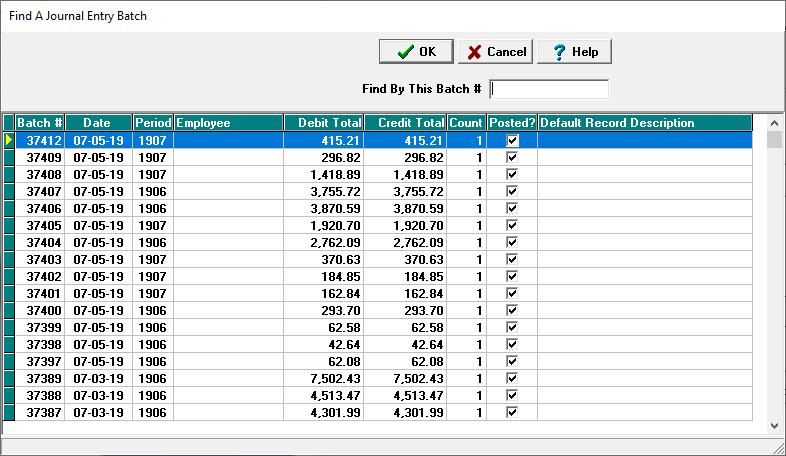Click the yellow arrow row indicator for batch 37412

(x=9, y=142)
